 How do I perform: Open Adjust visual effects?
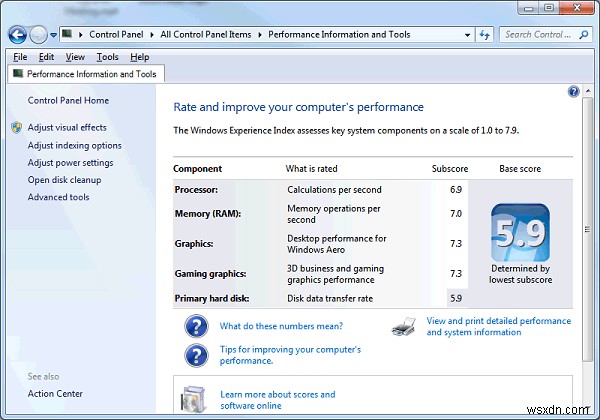pyautogui.click(x=67, y=127)
